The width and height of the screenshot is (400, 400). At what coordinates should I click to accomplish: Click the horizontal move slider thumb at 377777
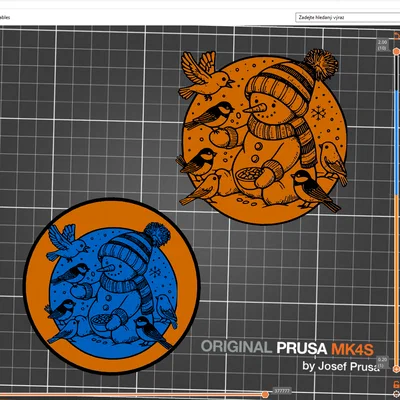265,395
